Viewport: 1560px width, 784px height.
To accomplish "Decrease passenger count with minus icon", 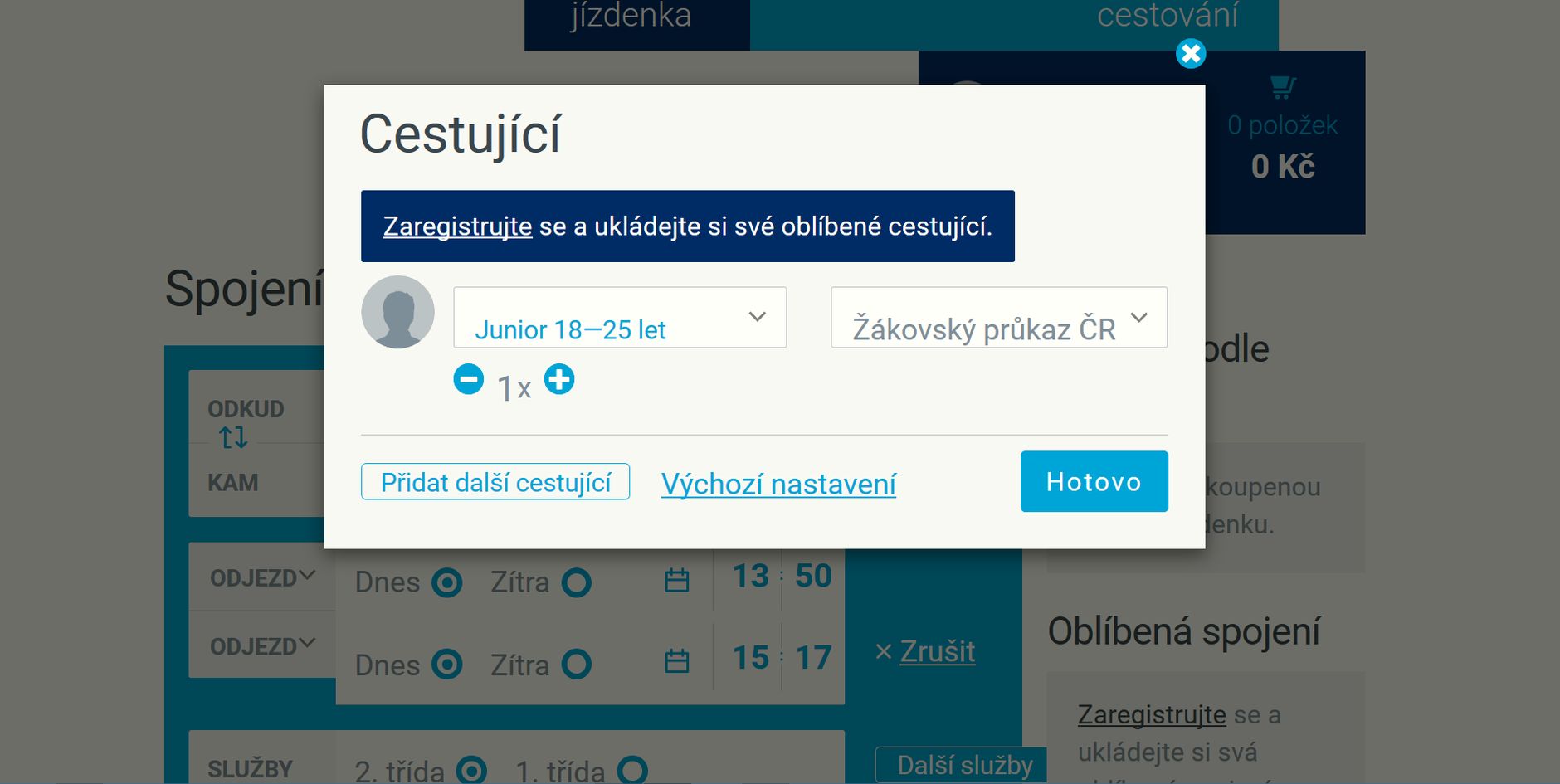I will click(469, 379).
